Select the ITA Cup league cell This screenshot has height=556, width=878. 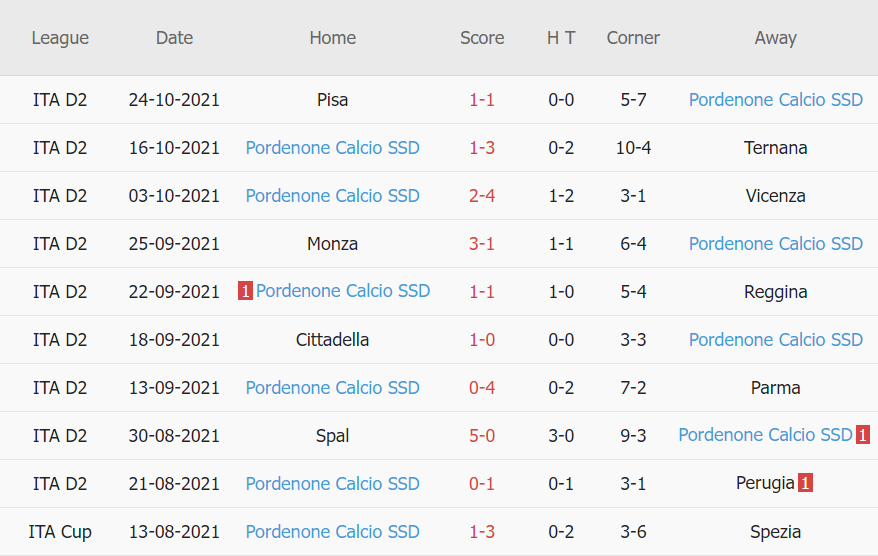click(x=60, y=532)
